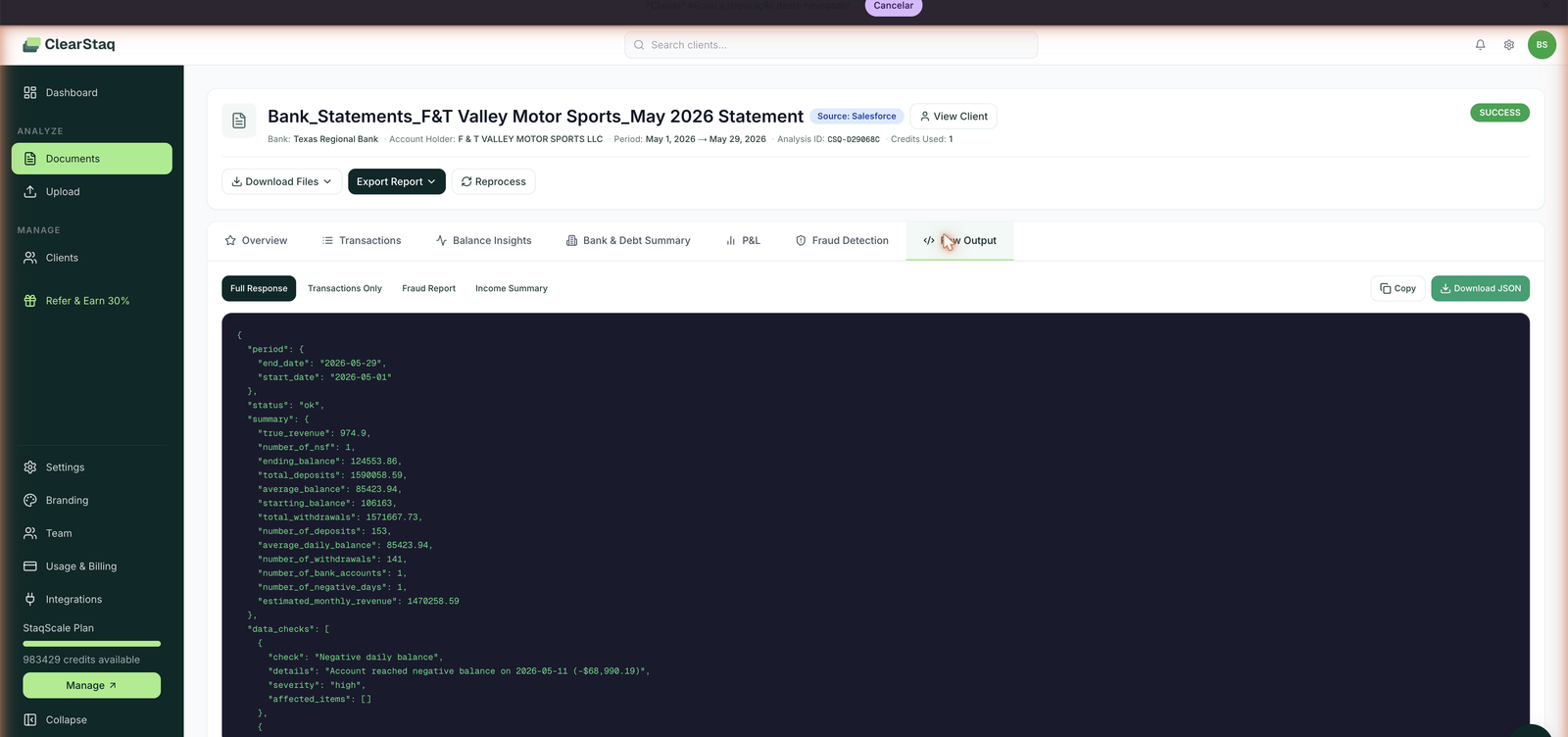Select the P&L tab

coord(743,241)
